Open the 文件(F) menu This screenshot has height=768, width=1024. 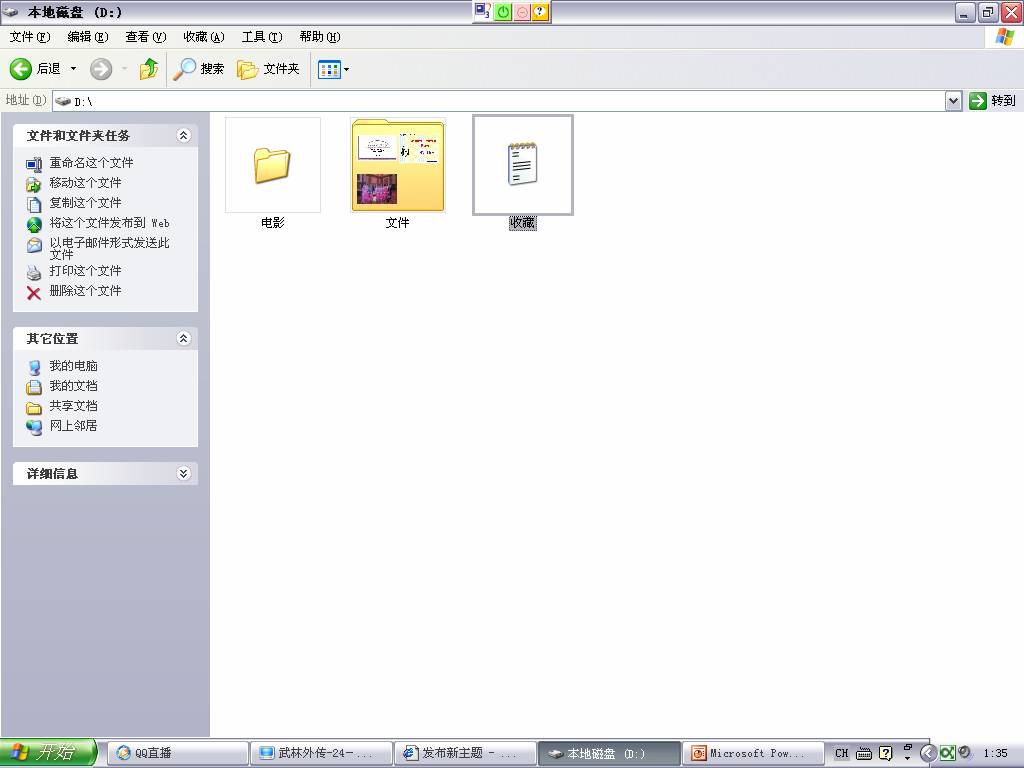click(x=30, y=37)
